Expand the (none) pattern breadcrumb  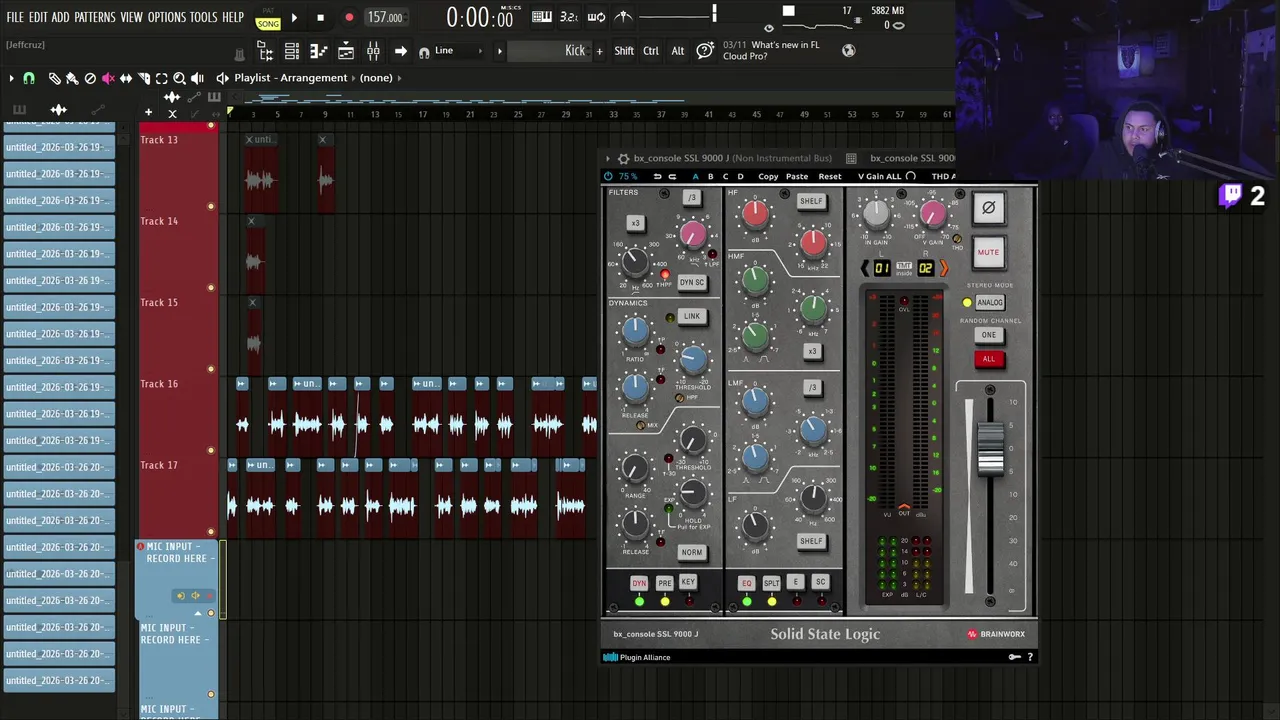376,78
